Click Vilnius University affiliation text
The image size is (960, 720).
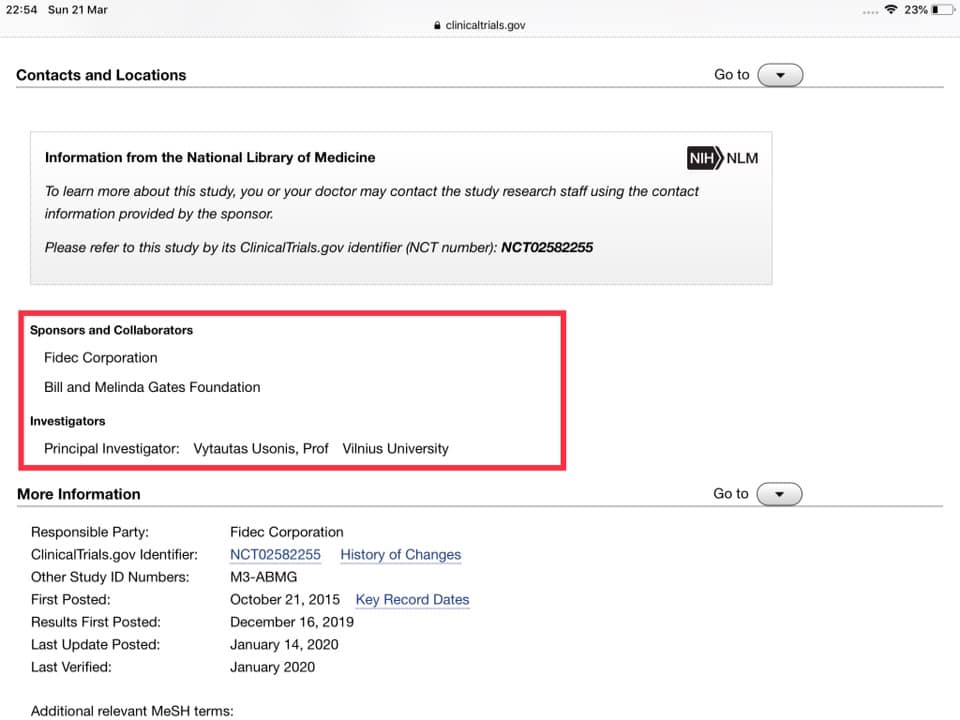tap(396, 449)
